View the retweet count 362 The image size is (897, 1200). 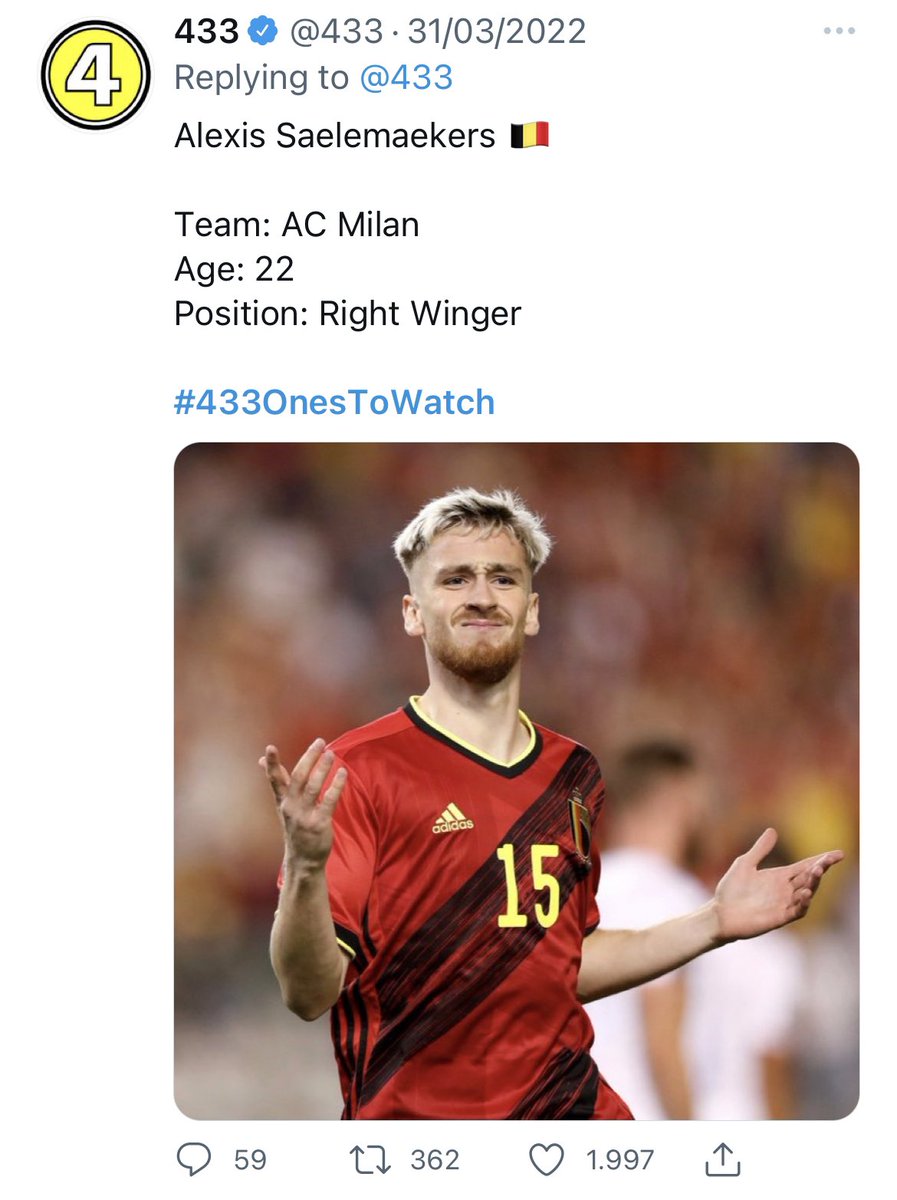tap(435, 1160)
